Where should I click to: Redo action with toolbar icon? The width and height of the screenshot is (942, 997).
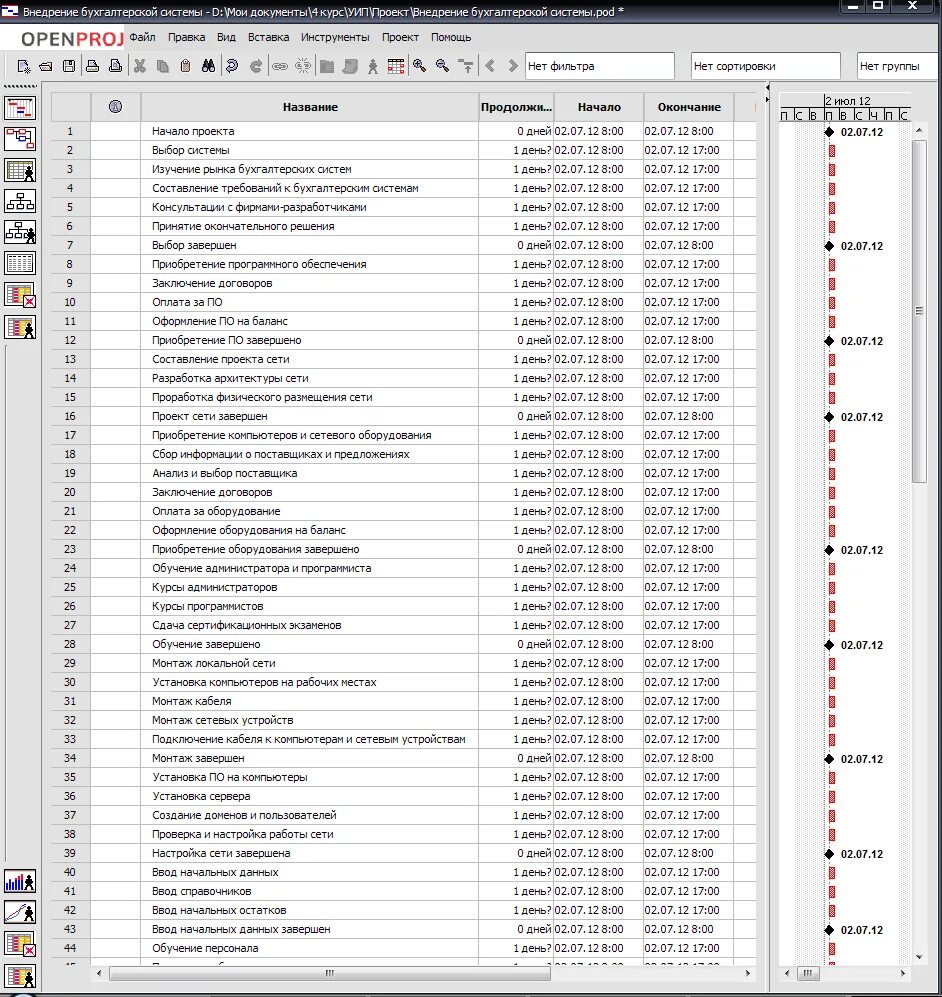point(256,66)
